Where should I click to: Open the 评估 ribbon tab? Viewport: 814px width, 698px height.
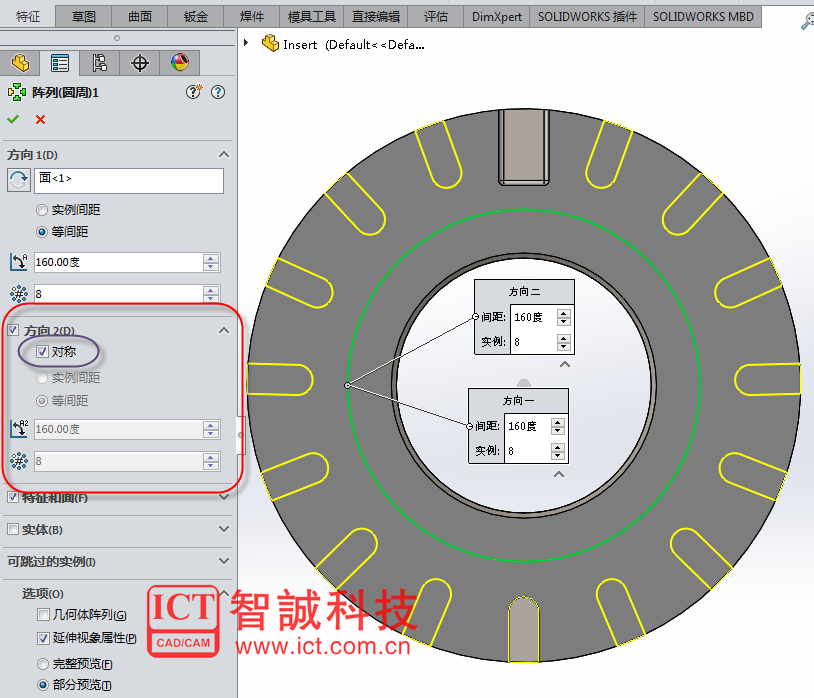tap(436, 17)
